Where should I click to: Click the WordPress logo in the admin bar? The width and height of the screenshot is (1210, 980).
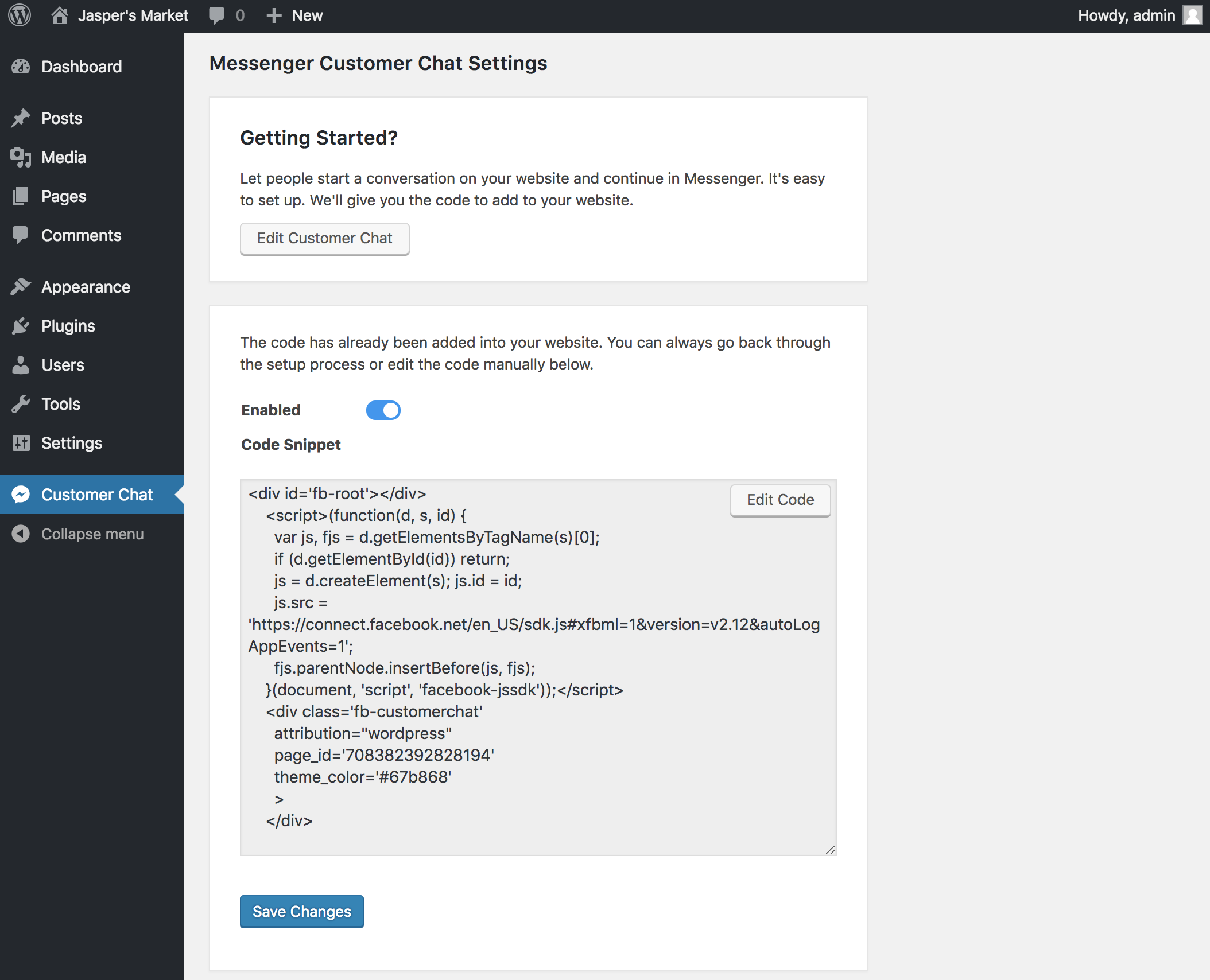point(19,15)
